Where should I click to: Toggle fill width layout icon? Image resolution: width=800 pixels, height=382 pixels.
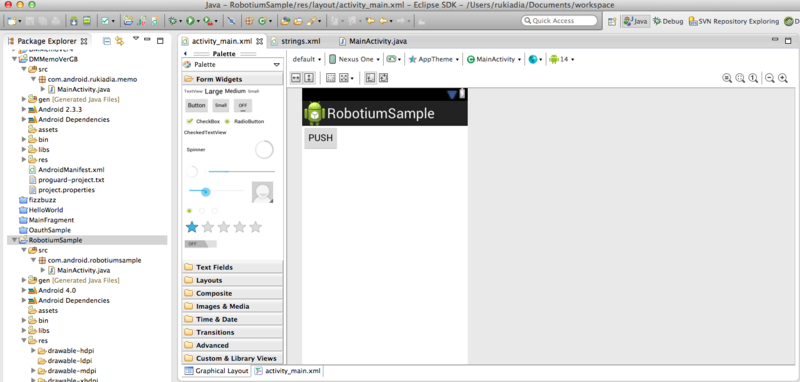click(296, 78)
